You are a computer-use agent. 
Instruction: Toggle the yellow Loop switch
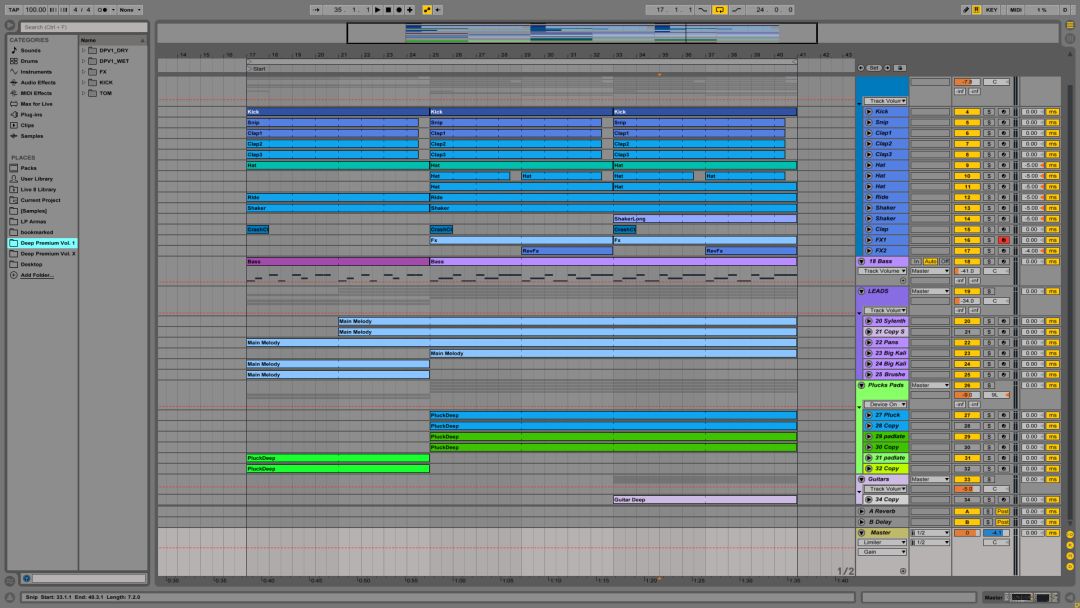tap(720, 10)
